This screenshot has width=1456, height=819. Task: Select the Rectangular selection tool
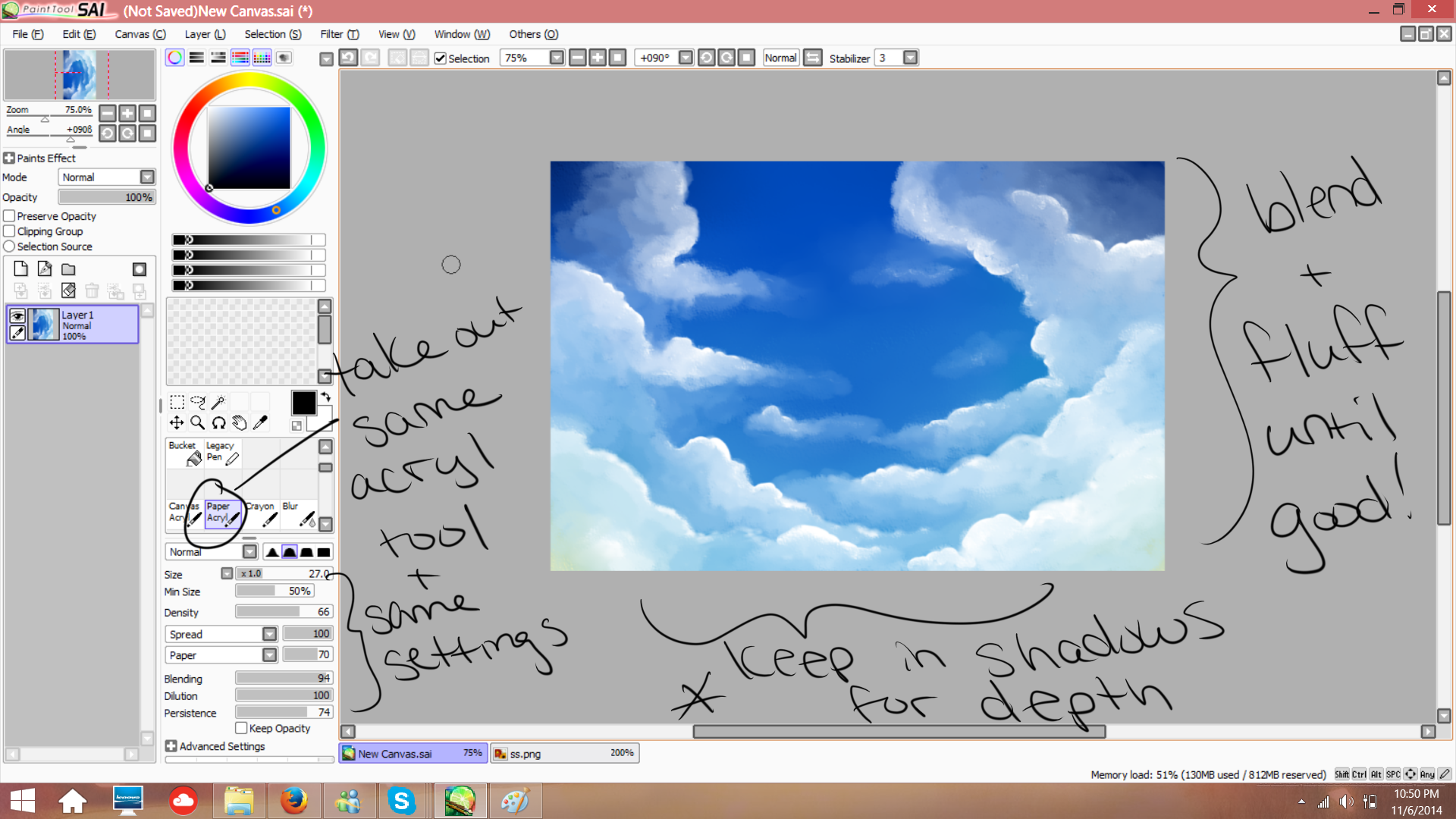click(x=177, y=402)
